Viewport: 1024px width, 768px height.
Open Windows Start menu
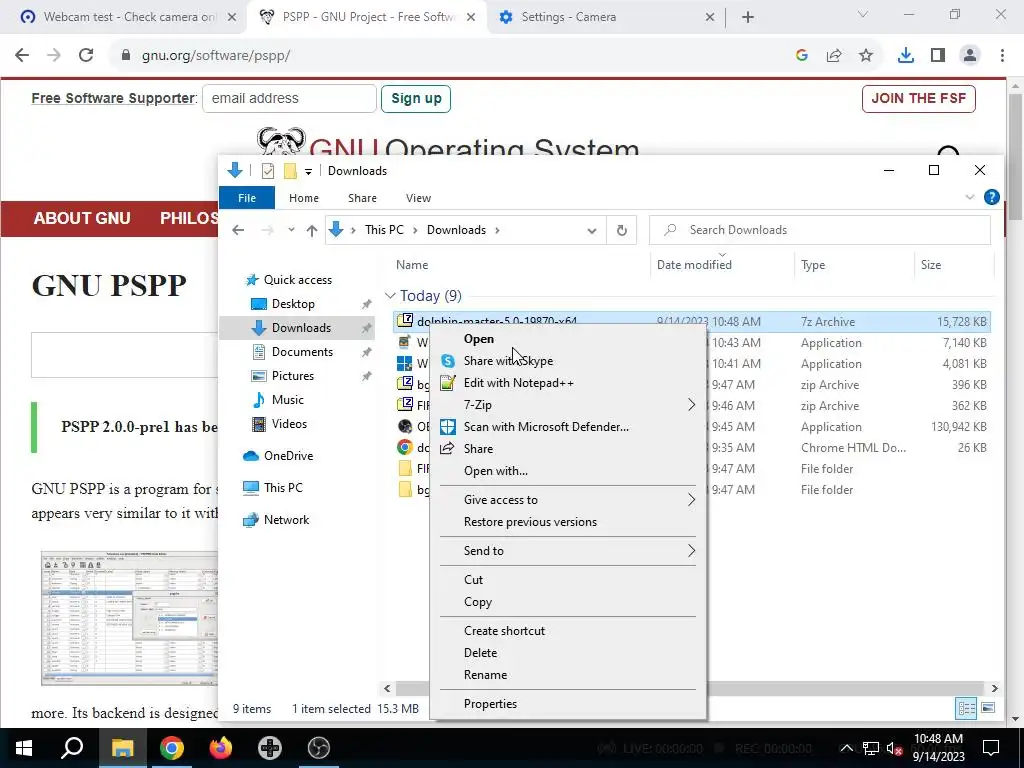click(x=24, y=748)
